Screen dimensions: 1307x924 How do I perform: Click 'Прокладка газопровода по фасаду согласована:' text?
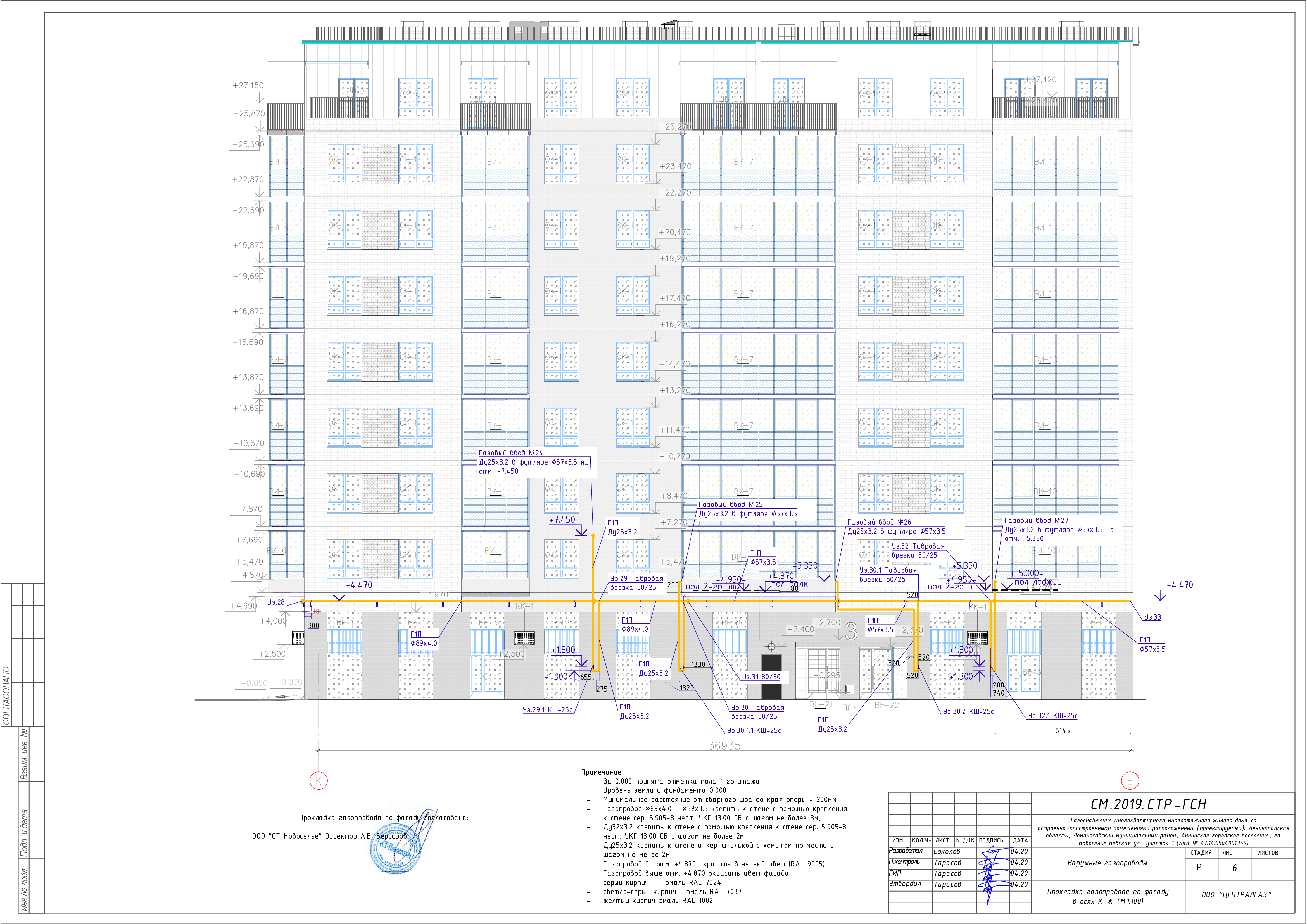coord(384,818)
